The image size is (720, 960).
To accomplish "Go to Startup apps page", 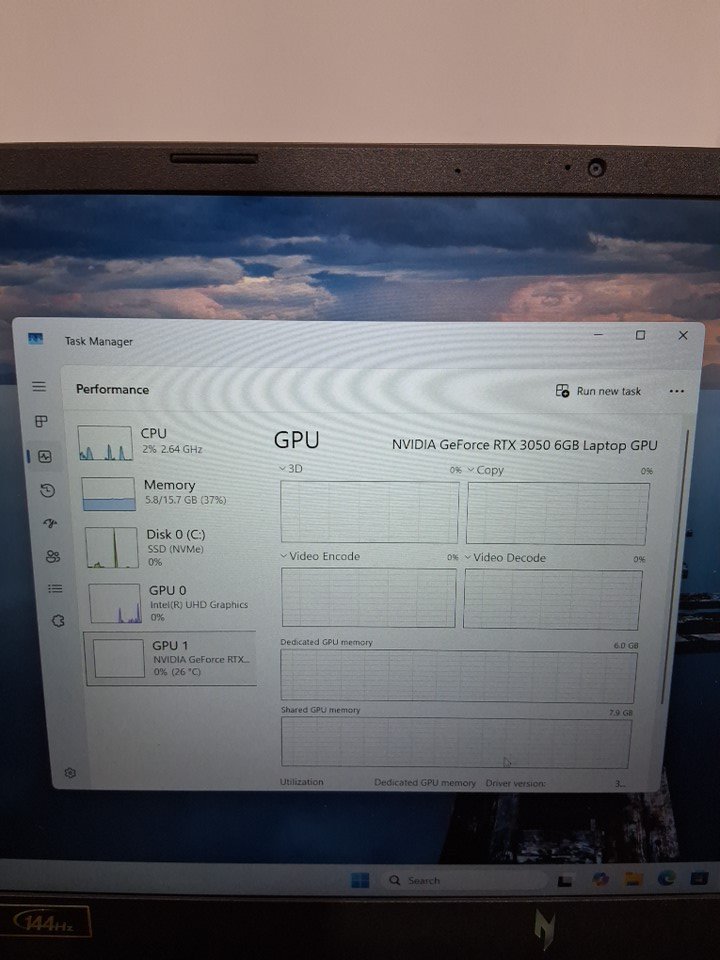I will [50, 523].
